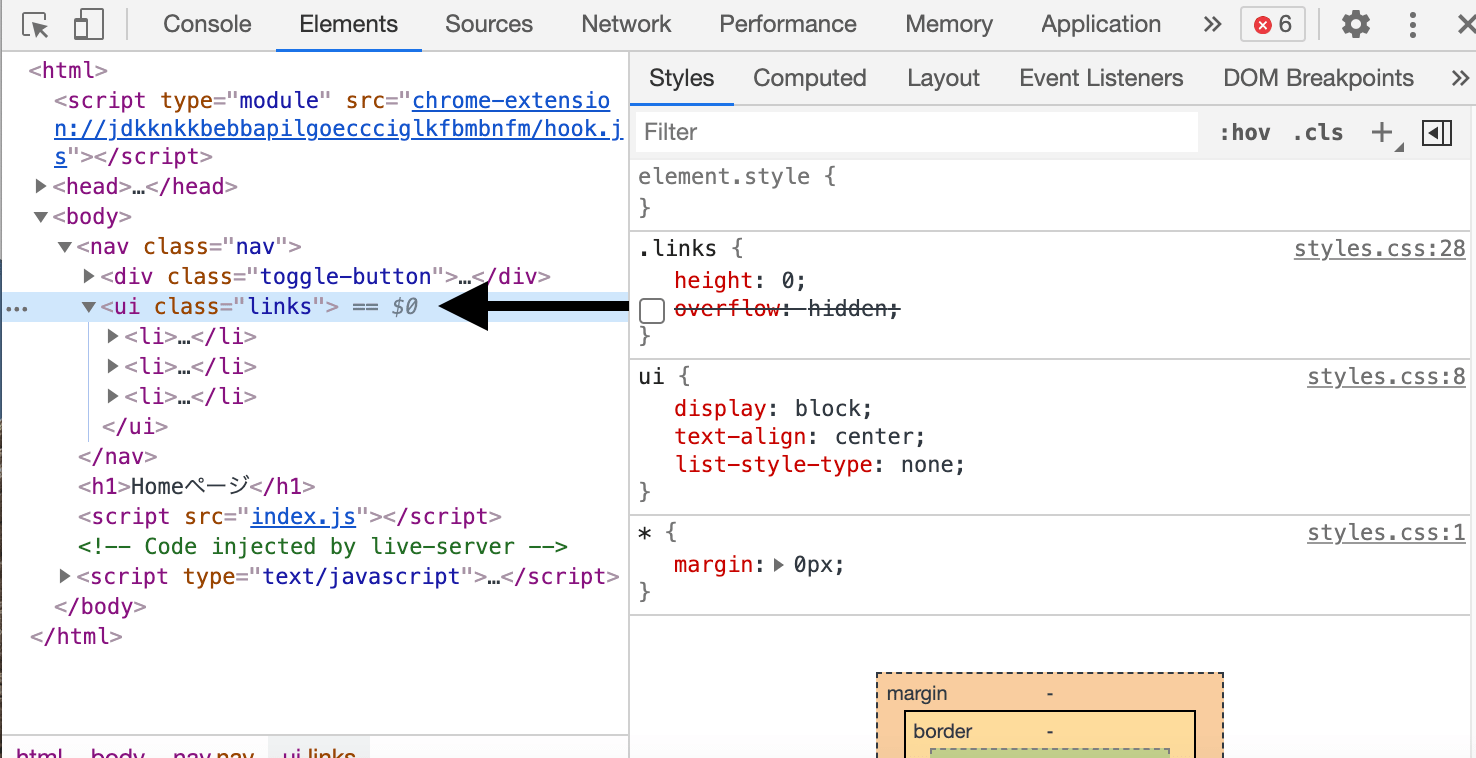Open the Memory tab
Image resolution: width=1476 pixels, height=758 pixels.
(x=949, y=24)
